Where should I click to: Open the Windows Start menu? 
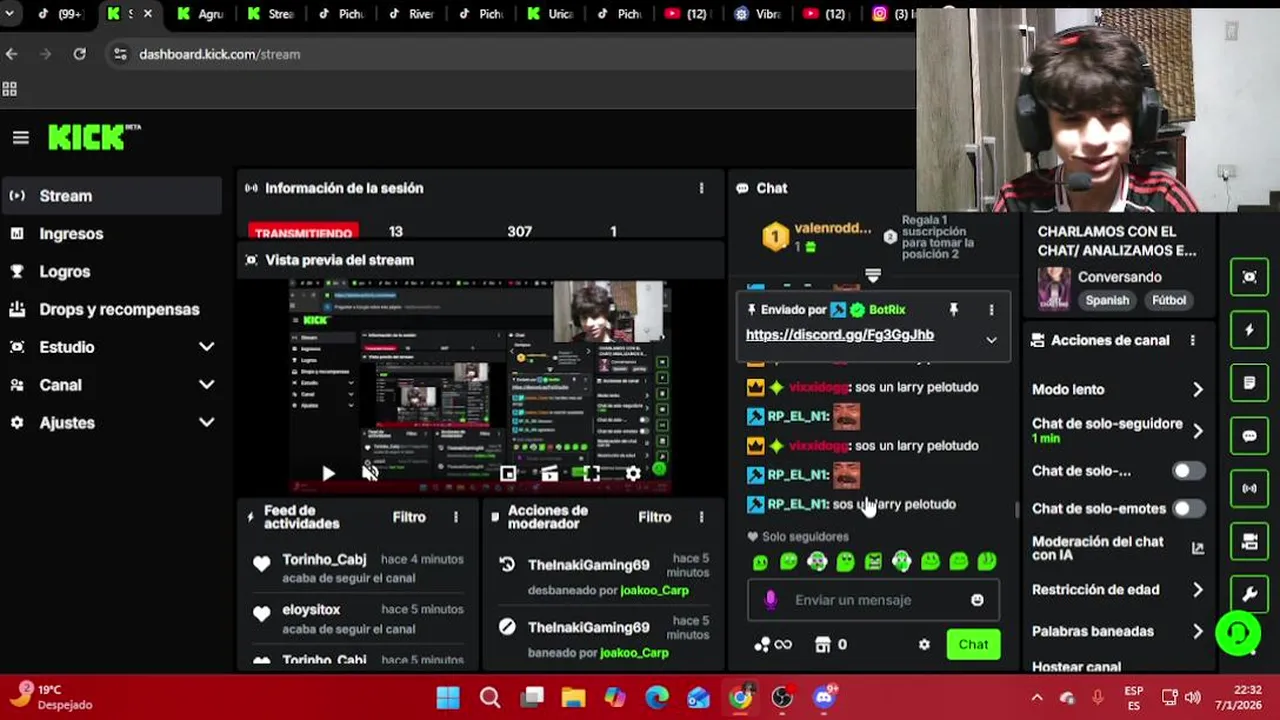[x=448, y=697]
